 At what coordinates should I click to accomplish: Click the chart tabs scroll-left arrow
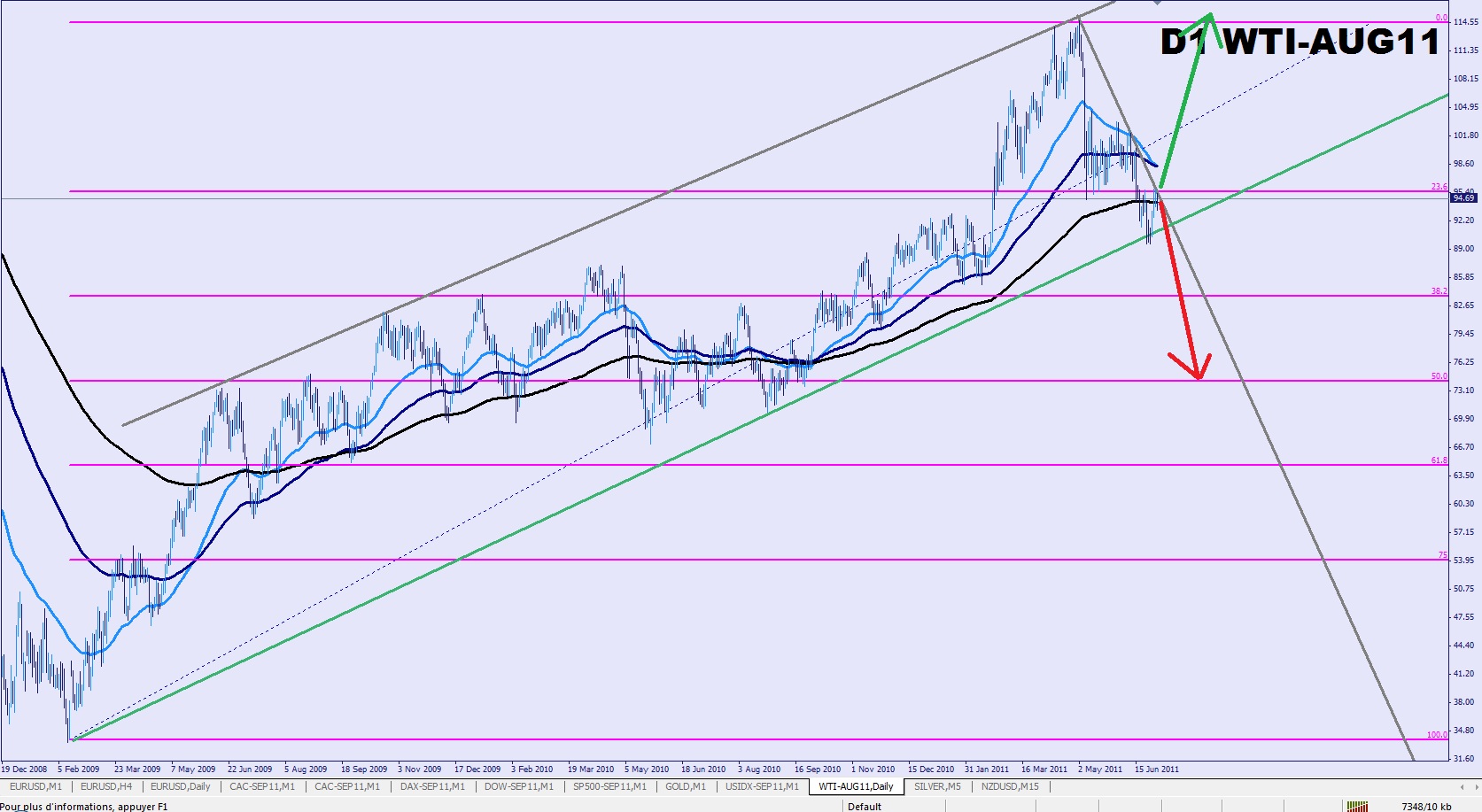1462,786
